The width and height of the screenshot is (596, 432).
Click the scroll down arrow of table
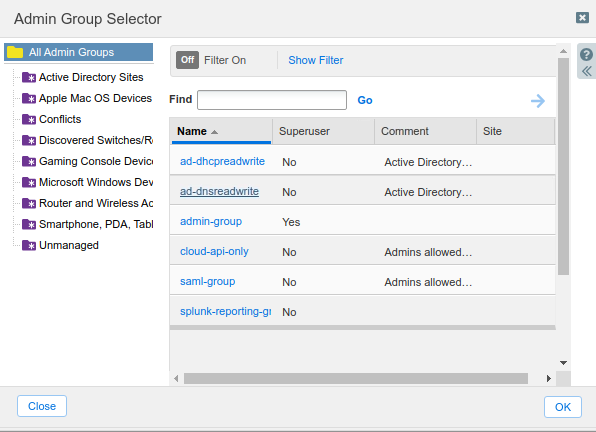tap(563, 363)
